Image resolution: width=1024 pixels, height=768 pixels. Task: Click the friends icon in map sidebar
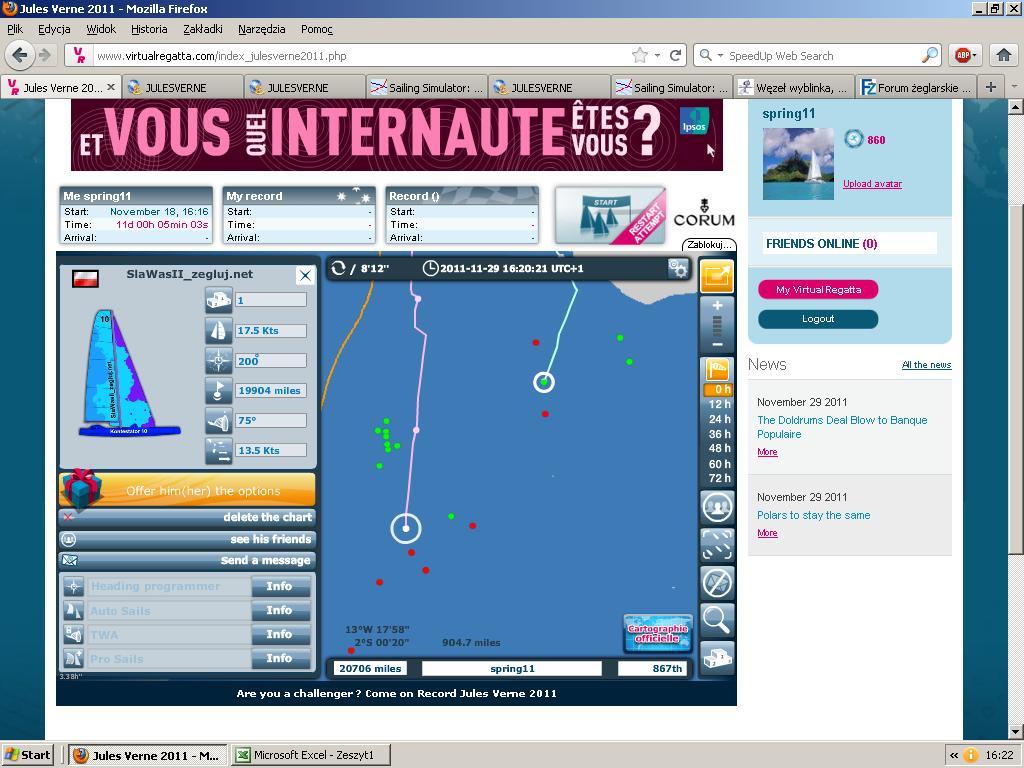pos(717,507)
